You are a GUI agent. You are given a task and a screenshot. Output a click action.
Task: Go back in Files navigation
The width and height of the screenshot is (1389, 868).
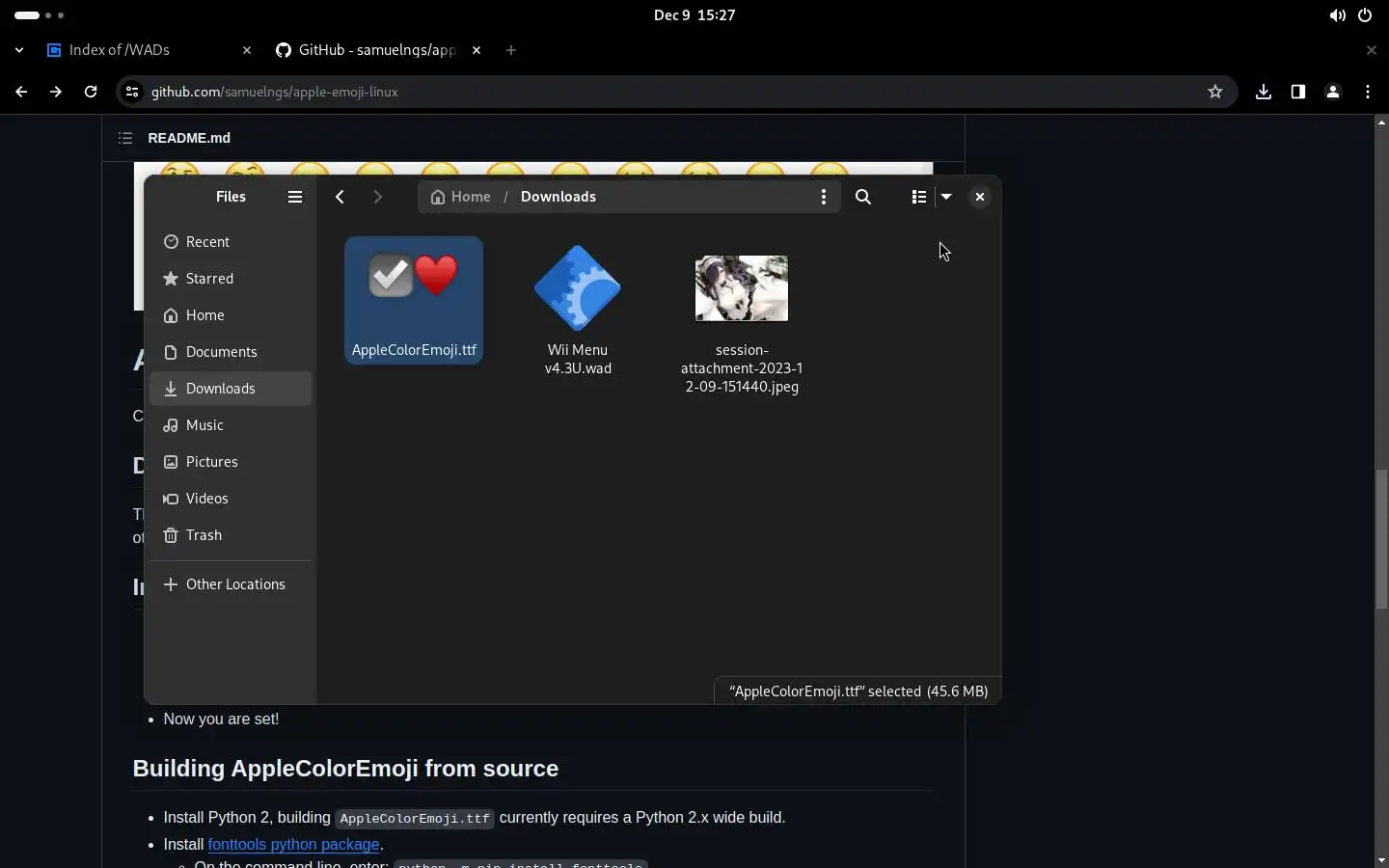point(340,197)
